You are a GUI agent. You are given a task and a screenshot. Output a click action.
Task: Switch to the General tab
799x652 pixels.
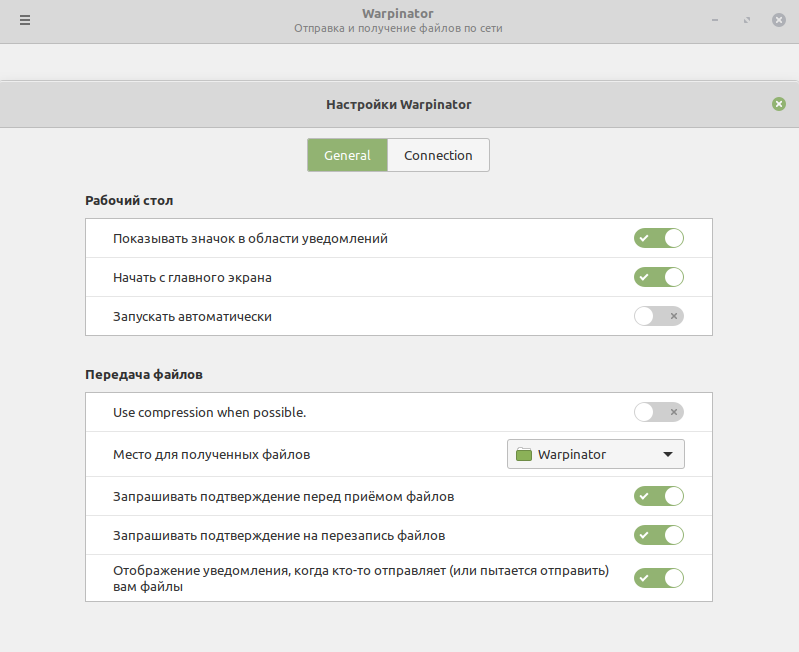[347, 155]
